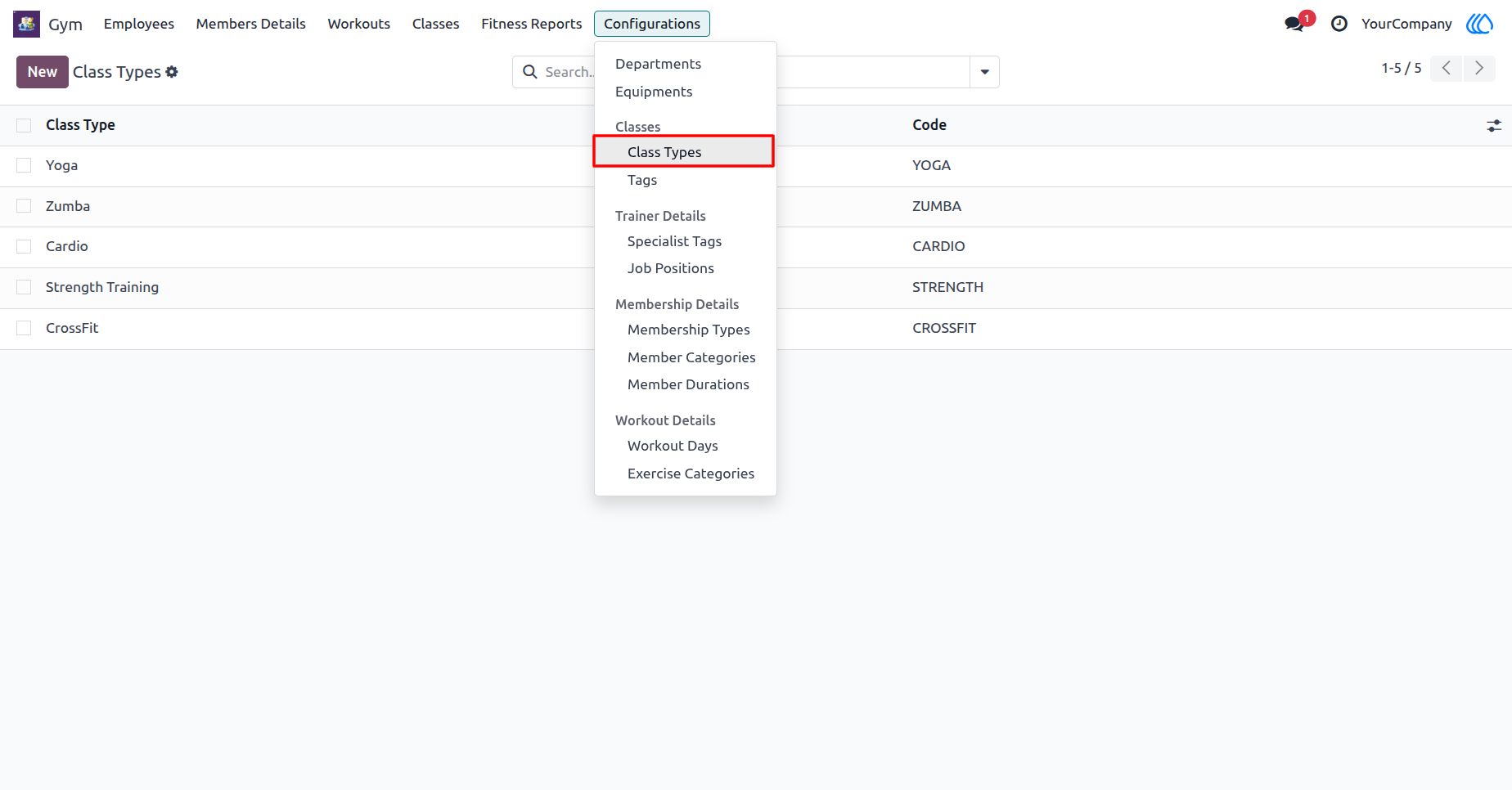Select Membership Types menu entry
Viewport: 1512px width, 790px height.
[686, 330]
